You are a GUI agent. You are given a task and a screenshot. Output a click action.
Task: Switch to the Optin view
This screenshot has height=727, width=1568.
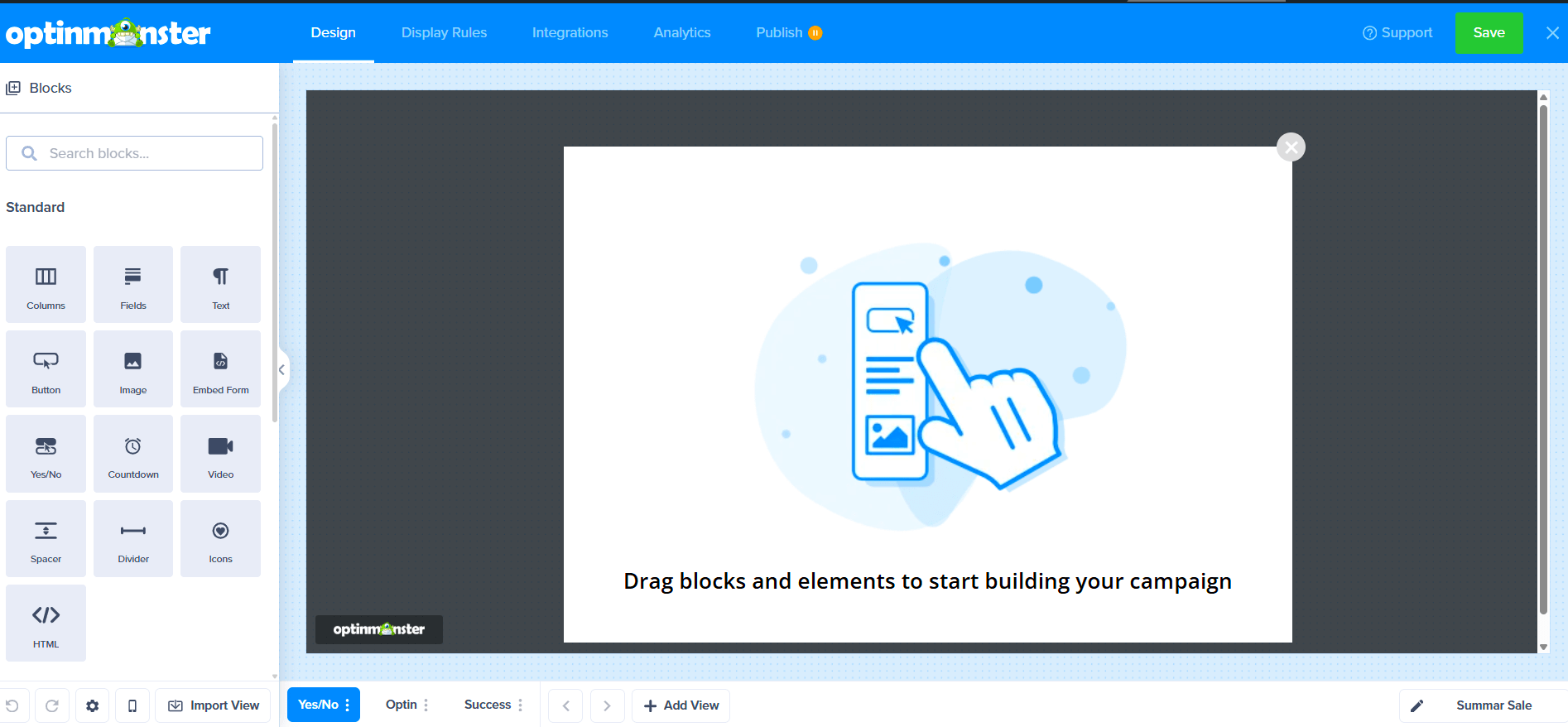402,705
